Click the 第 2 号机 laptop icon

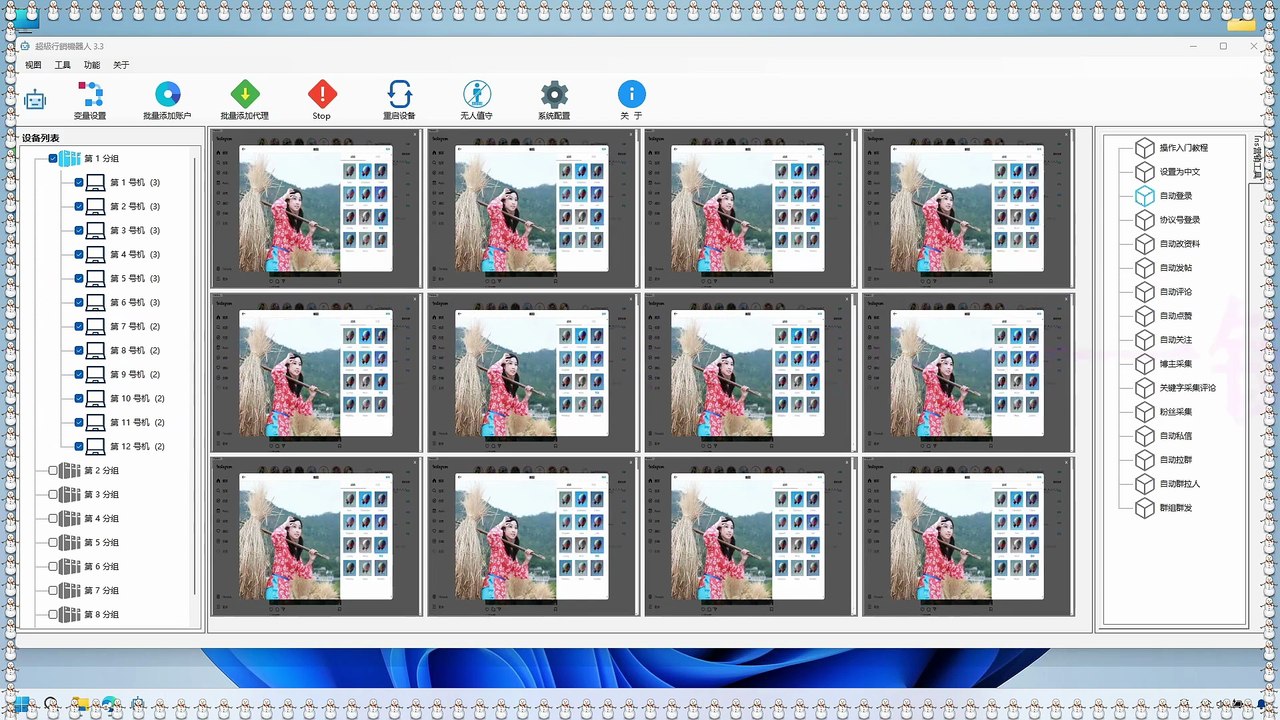click(96, 207)
